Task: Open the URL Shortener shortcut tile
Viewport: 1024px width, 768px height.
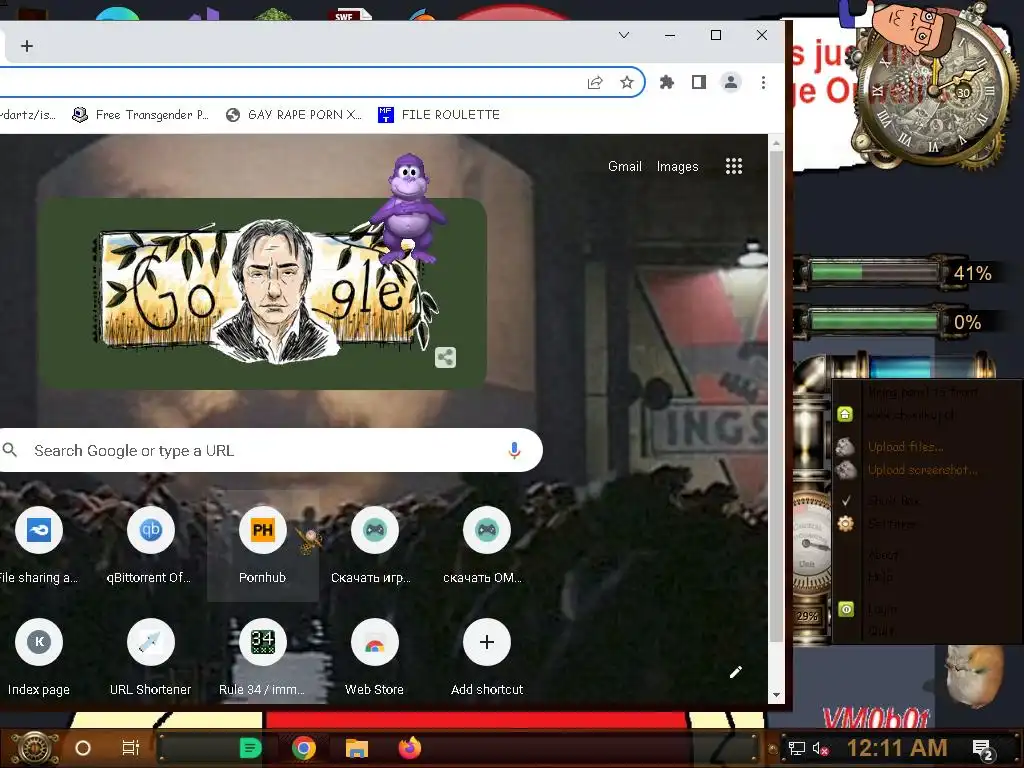Action: click(x=150, y=658)
